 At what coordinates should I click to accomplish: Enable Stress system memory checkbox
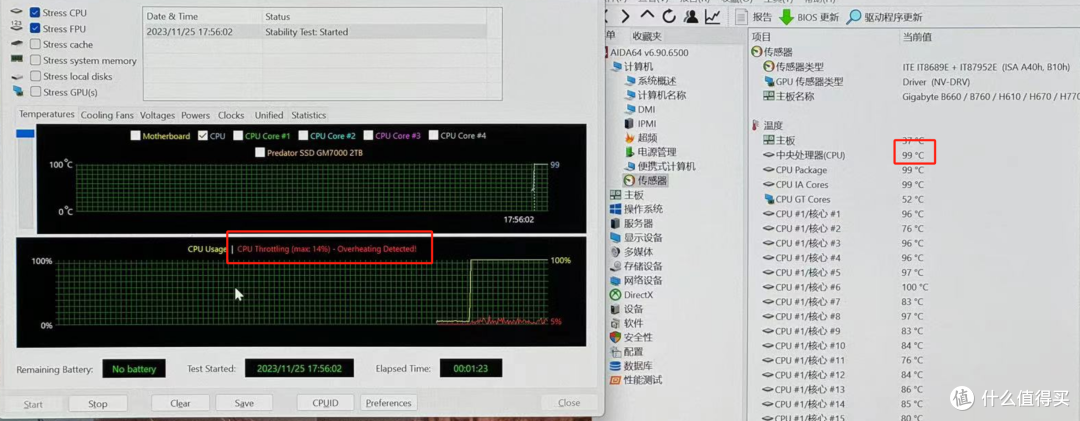point(35,60)
